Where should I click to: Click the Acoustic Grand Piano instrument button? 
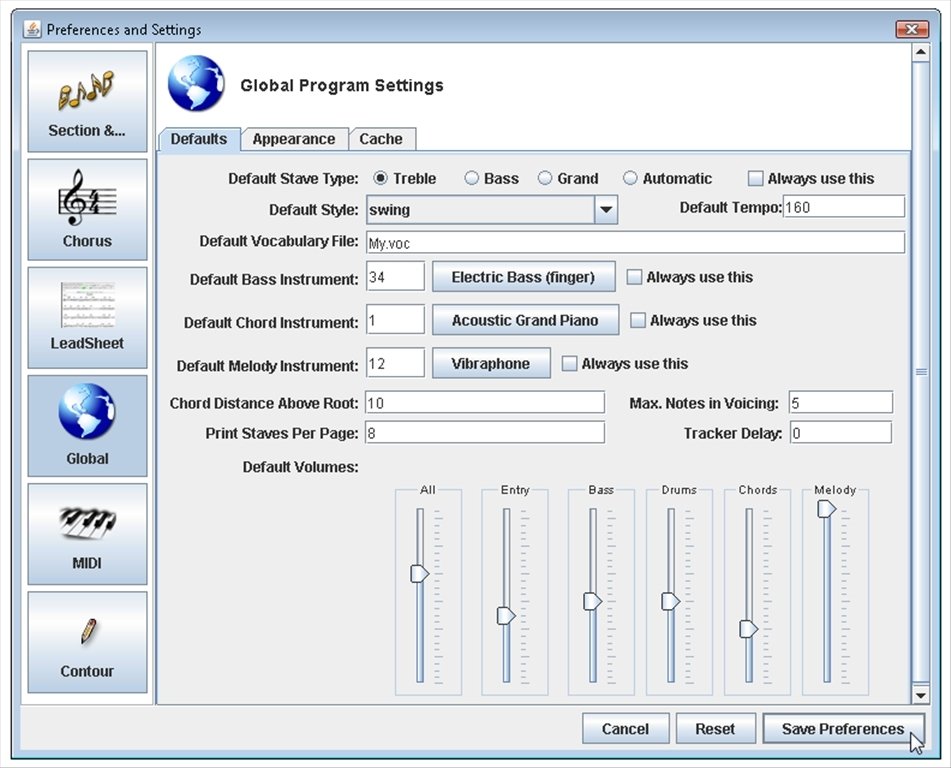525,320
